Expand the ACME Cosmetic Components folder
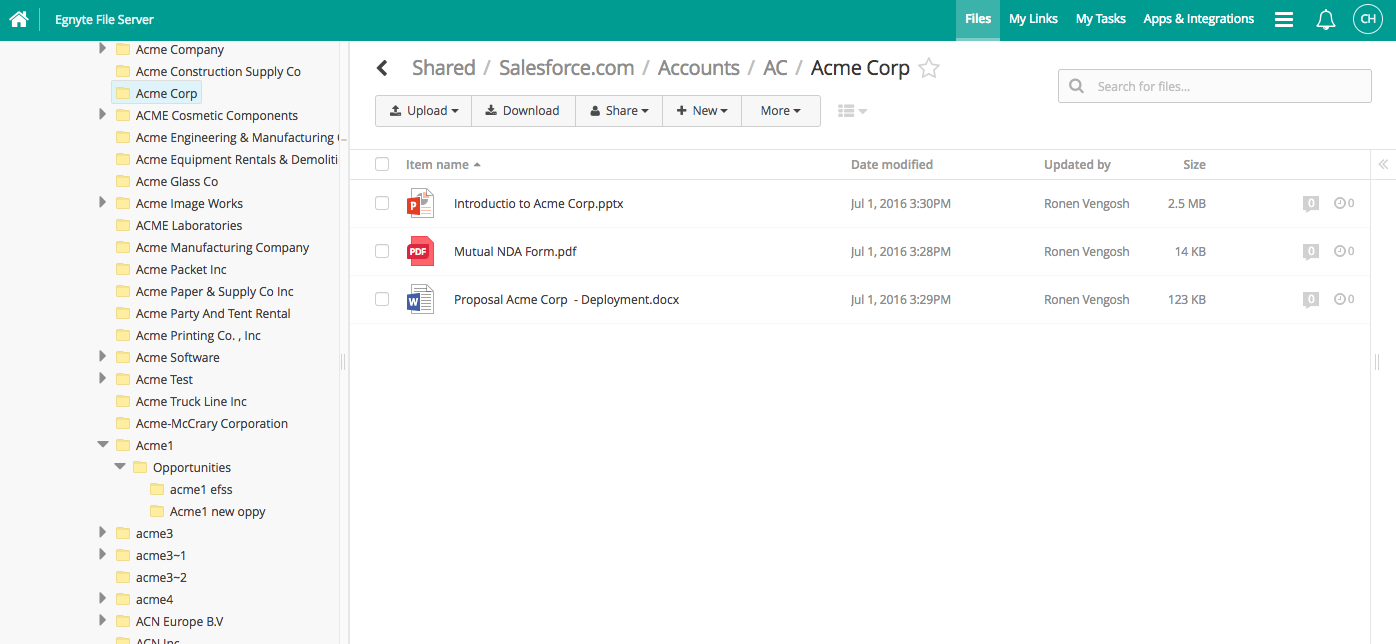 click(102, 115)
